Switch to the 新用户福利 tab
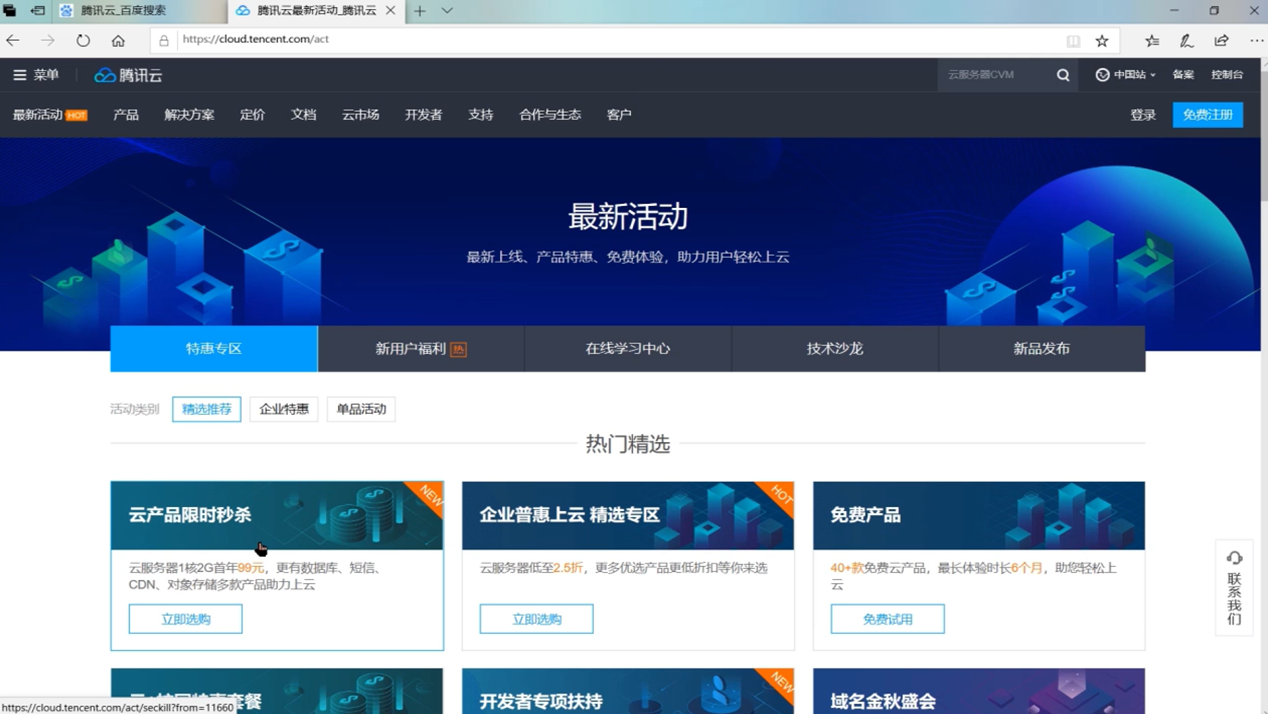1268x714 pixels. tap(420, 347)
